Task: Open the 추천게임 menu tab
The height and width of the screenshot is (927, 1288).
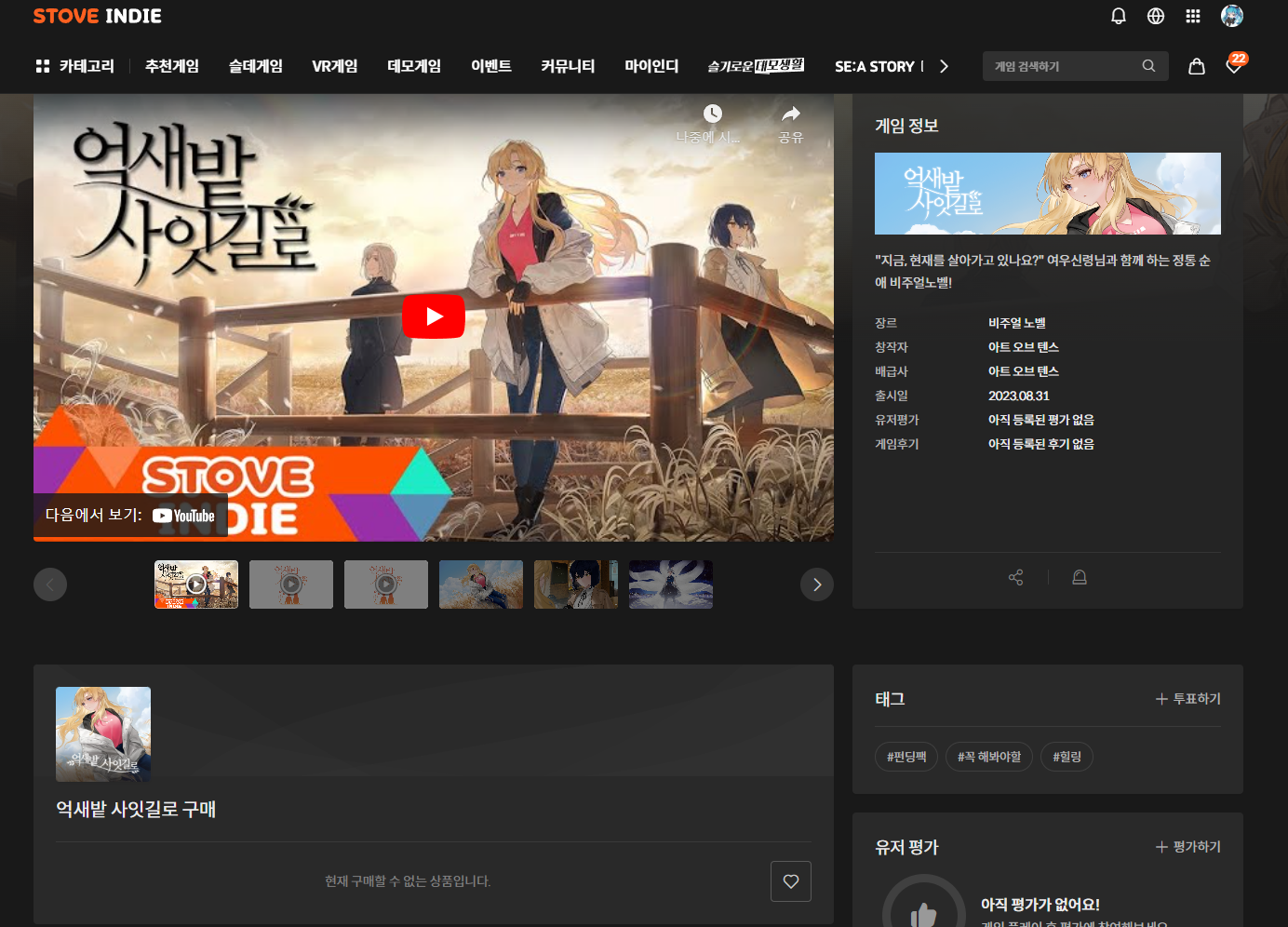Action: coord(172,66)
